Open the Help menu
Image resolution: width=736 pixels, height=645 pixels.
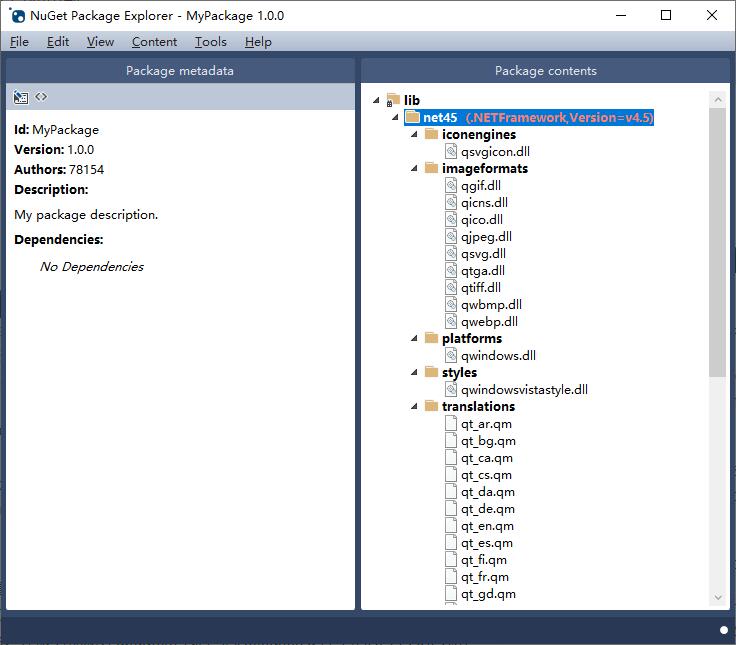(258, 42)
